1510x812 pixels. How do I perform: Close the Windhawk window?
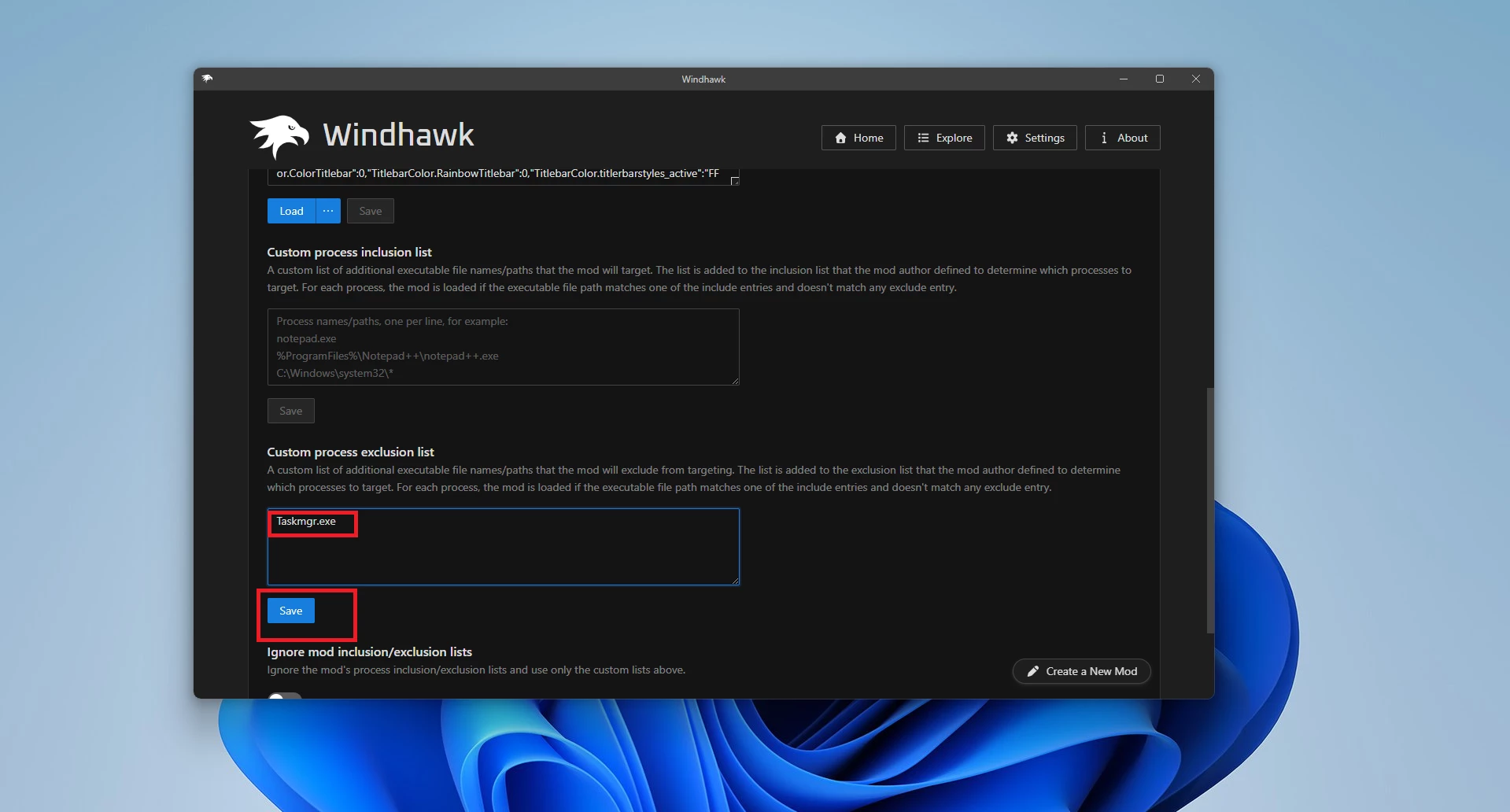pos(1196,79)
